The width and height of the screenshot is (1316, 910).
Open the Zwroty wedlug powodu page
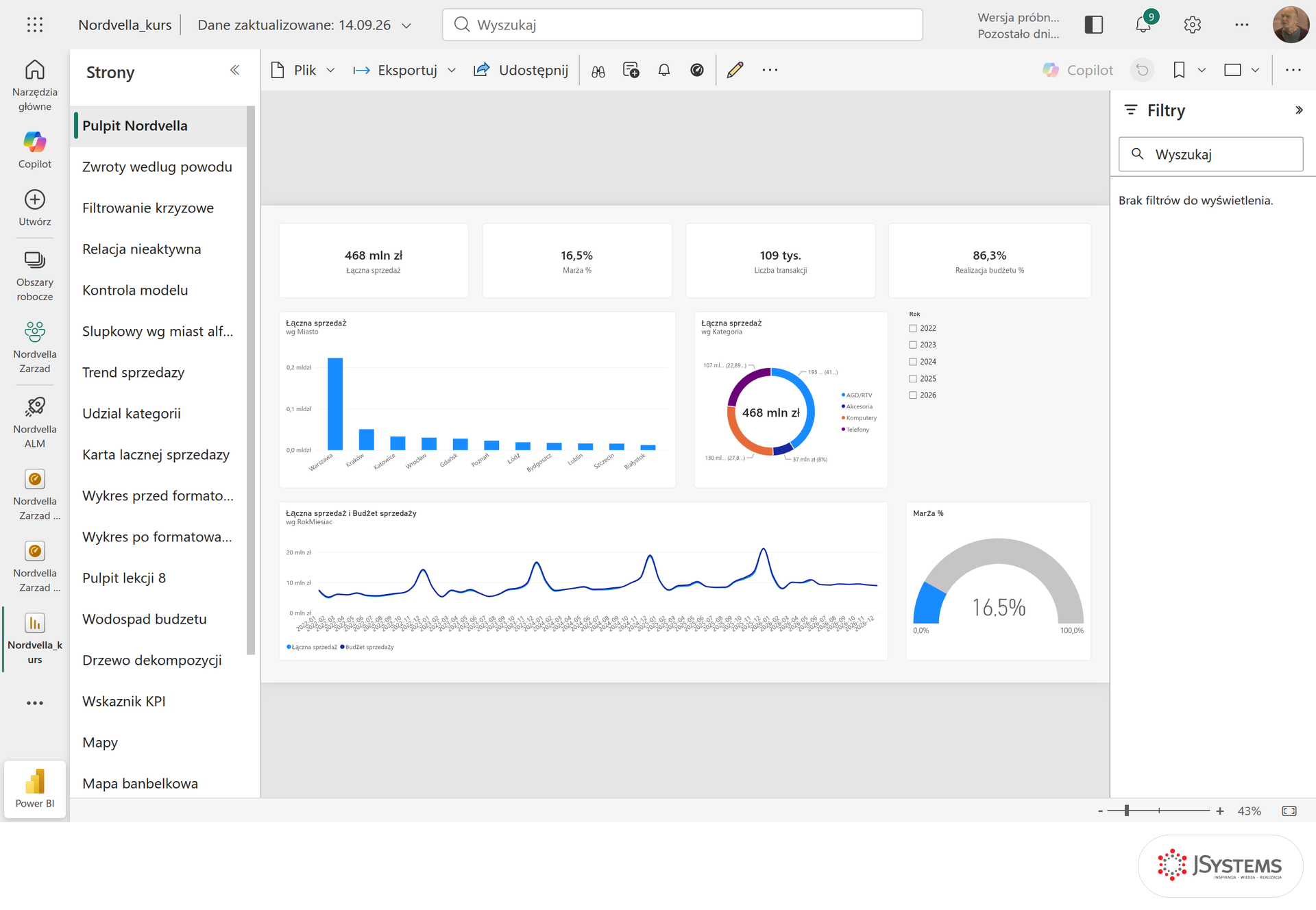coord(157,167)
